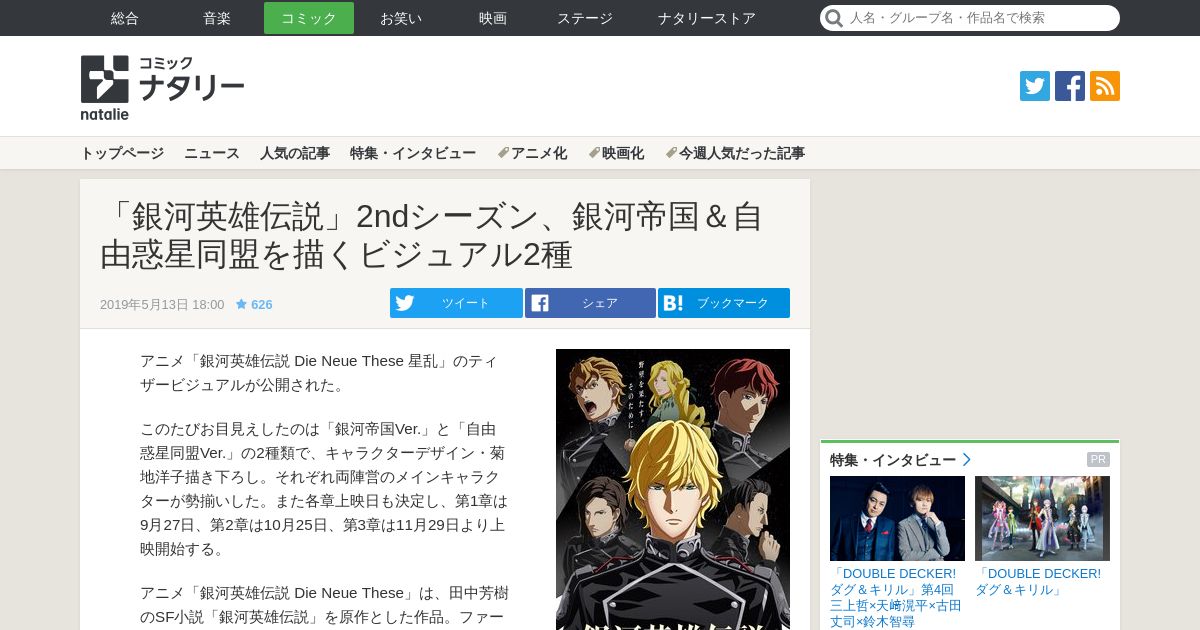Screen dimensions: 1200x630
Task: Open the RSS feed icon
Action: [1105, 86]
